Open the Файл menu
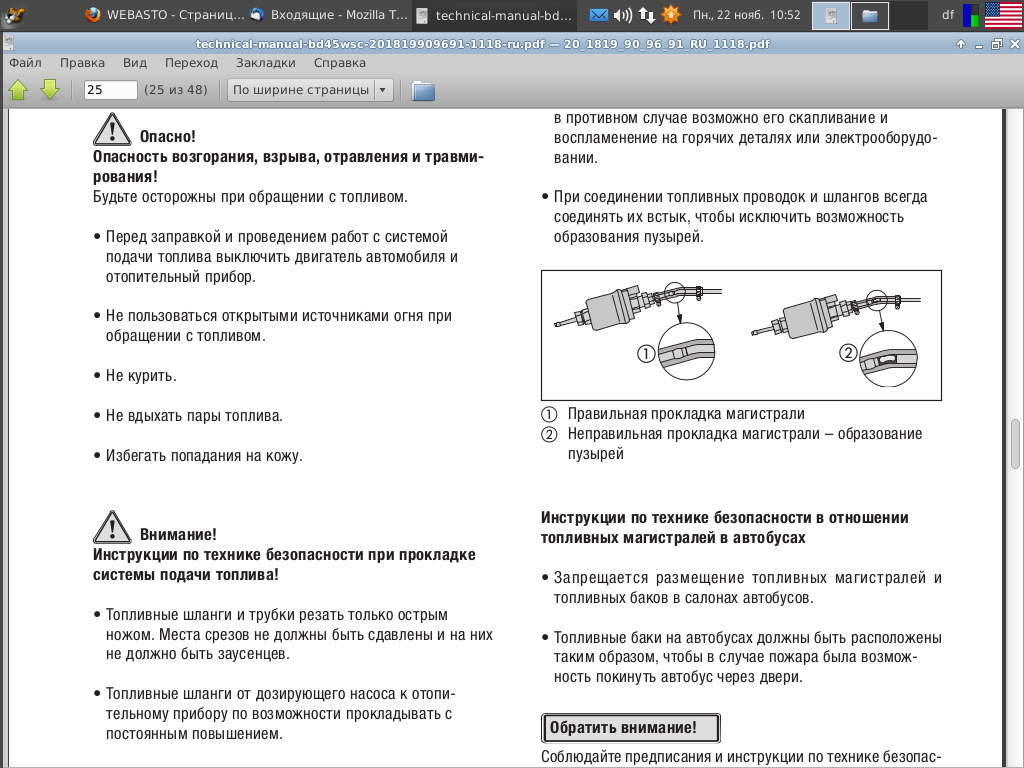The image size is (1024, 768). tap(25, 63)
